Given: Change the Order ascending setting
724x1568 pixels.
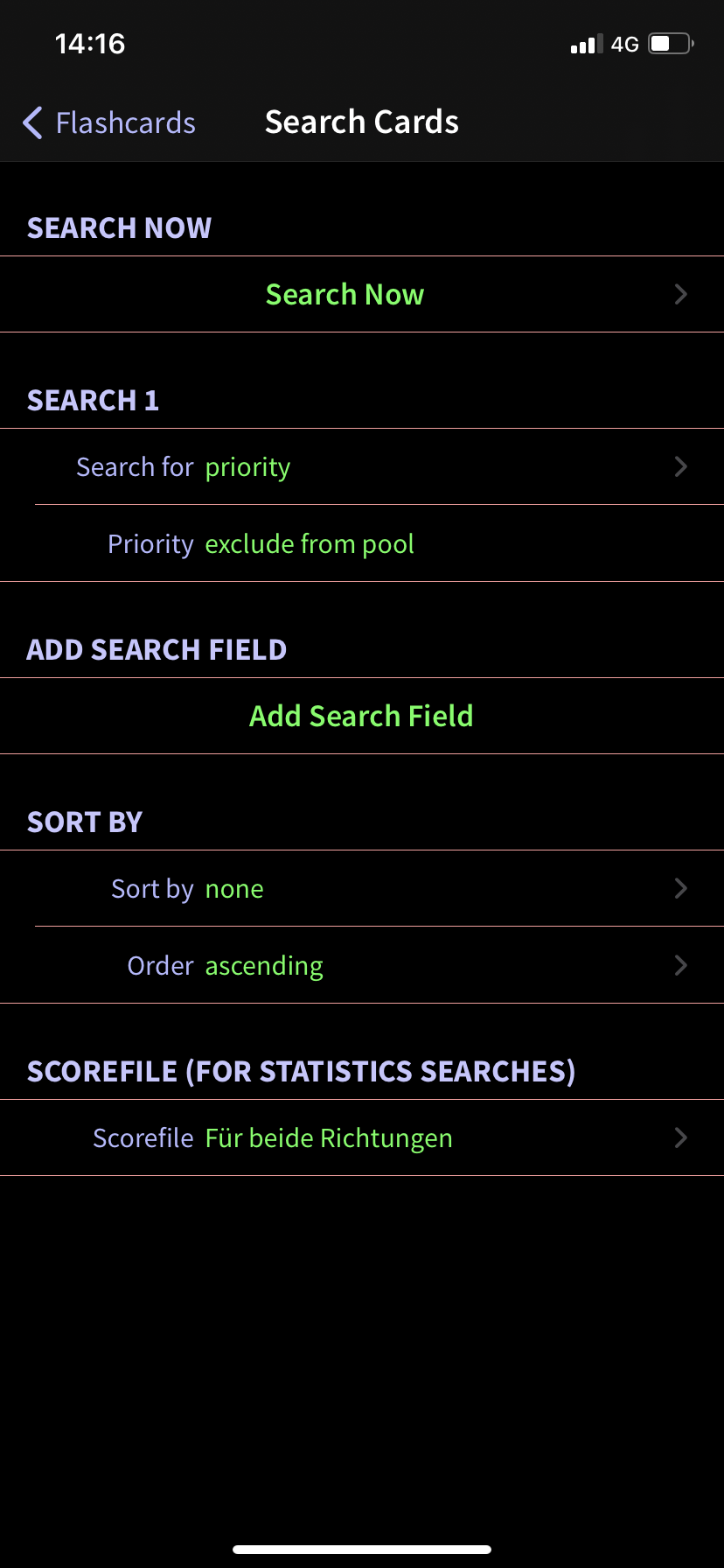Looking at the screenshot, I should tap(362, 965).
